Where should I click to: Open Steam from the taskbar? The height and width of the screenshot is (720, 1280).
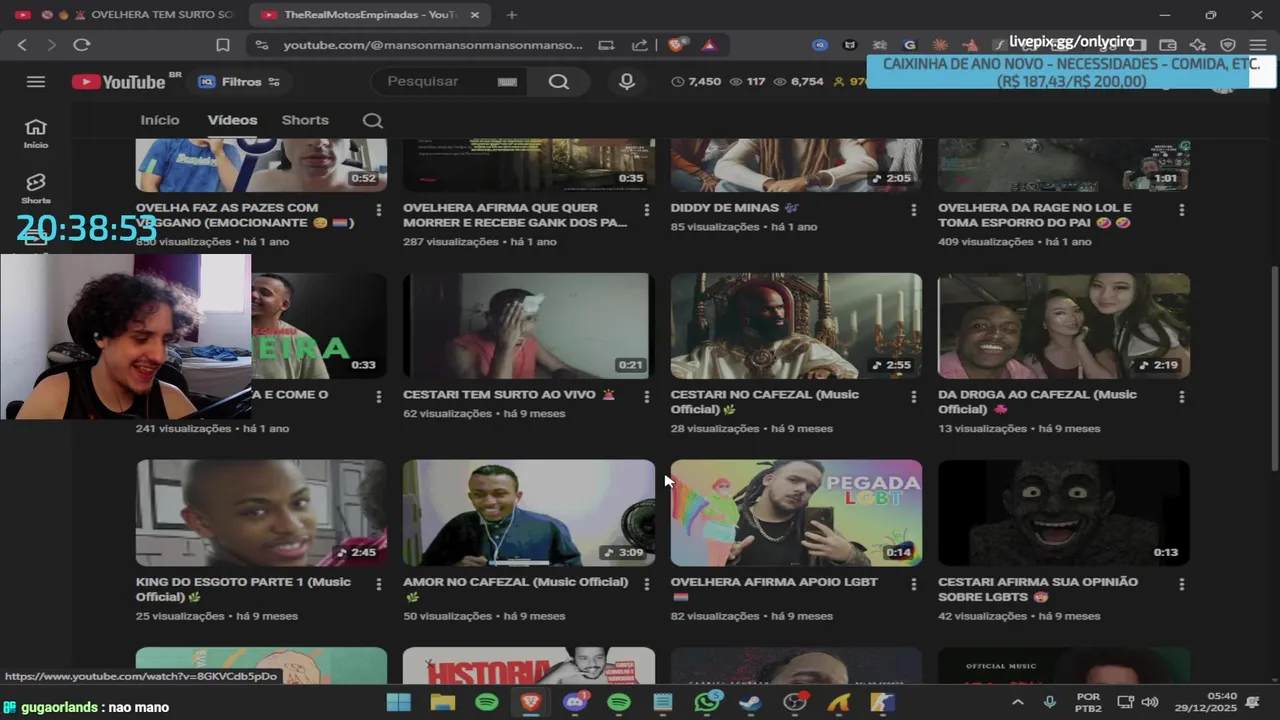click(x=751, y=703)
